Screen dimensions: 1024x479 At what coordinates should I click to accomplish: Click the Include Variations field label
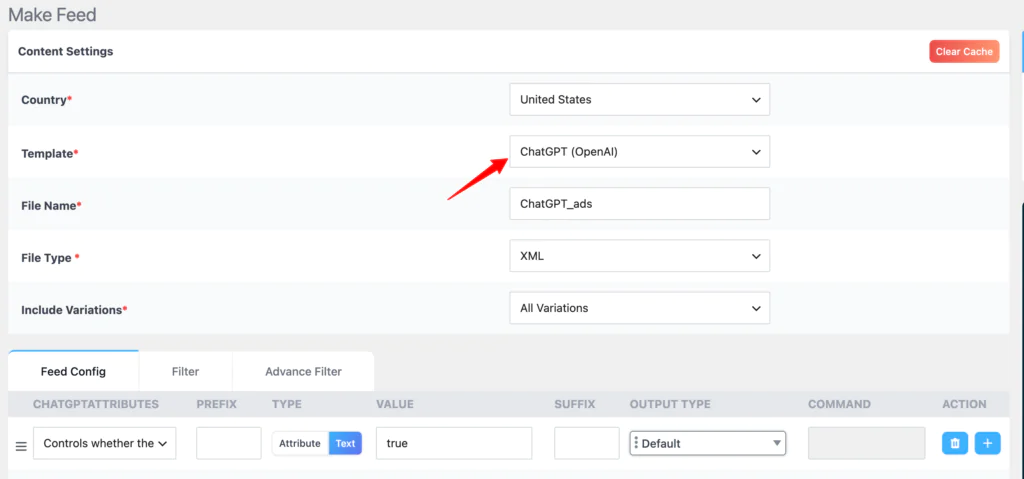(x=74, y=310)
